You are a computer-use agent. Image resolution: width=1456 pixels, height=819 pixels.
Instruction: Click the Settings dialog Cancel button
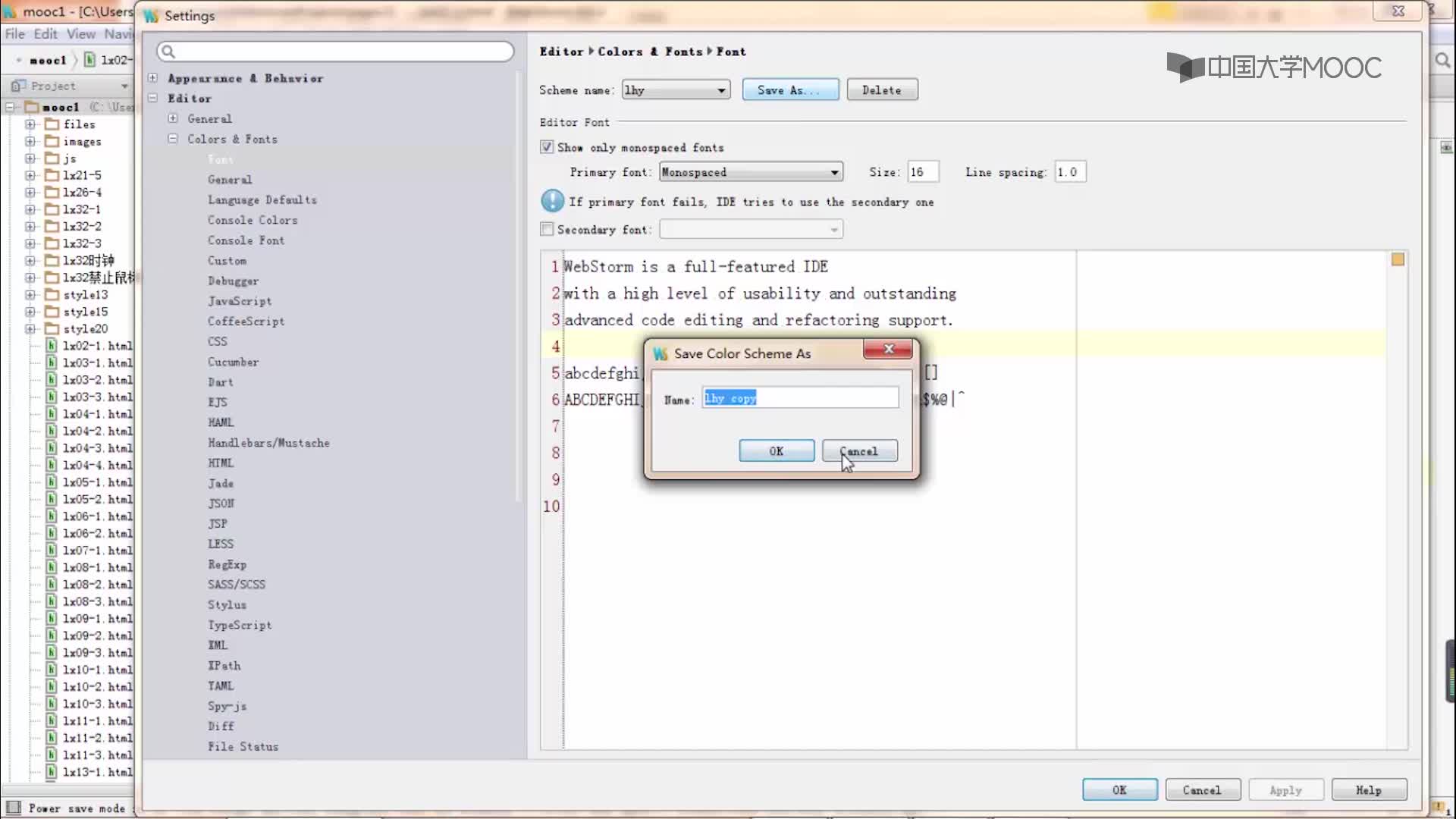click(x=1203, y=790)
